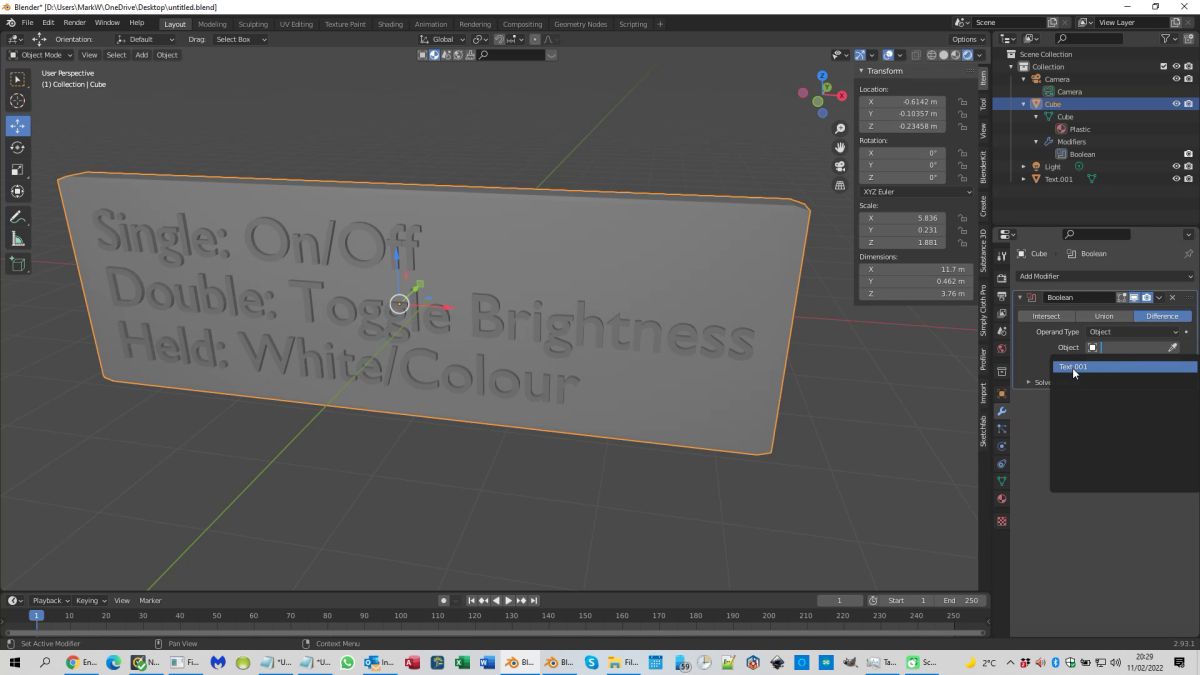Open the Add Modifier dropdown

point(1104,276)
